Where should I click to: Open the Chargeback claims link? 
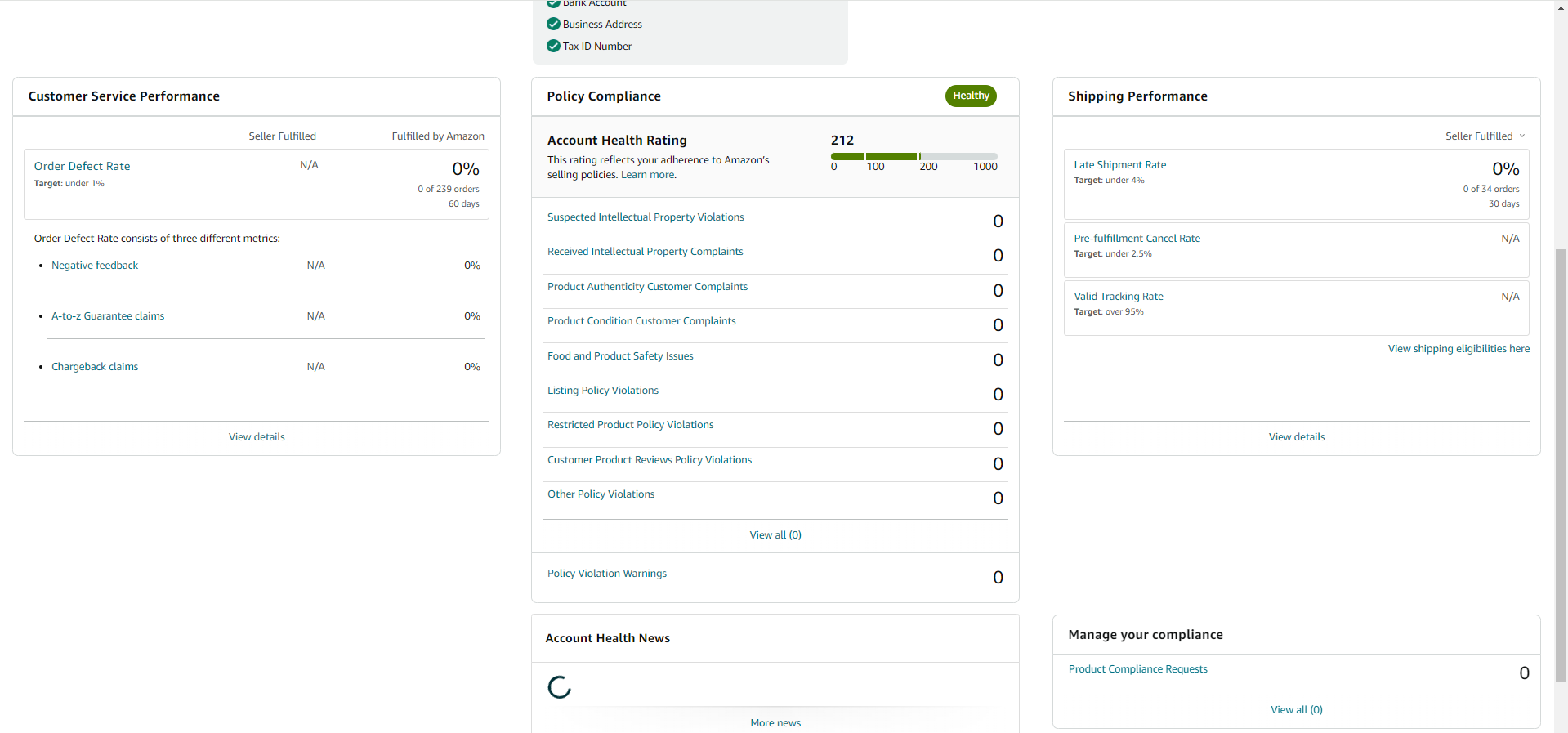coord(95,367)
